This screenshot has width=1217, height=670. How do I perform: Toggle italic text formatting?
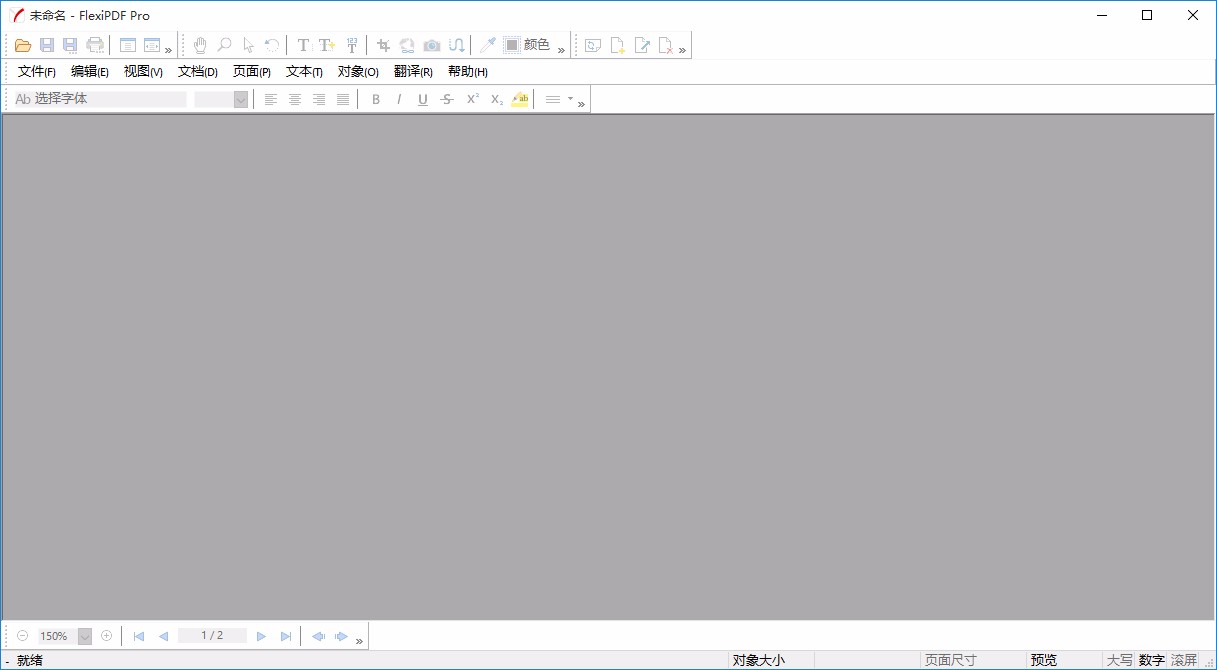[399, 99]
